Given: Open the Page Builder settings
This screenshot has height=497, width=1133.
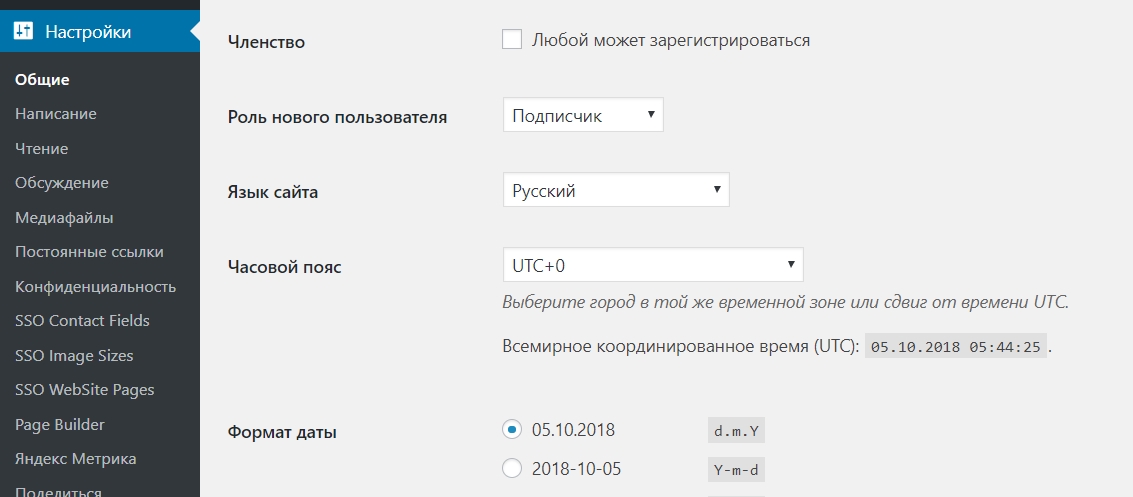Looking at the screenshot, I should (59, 425).
